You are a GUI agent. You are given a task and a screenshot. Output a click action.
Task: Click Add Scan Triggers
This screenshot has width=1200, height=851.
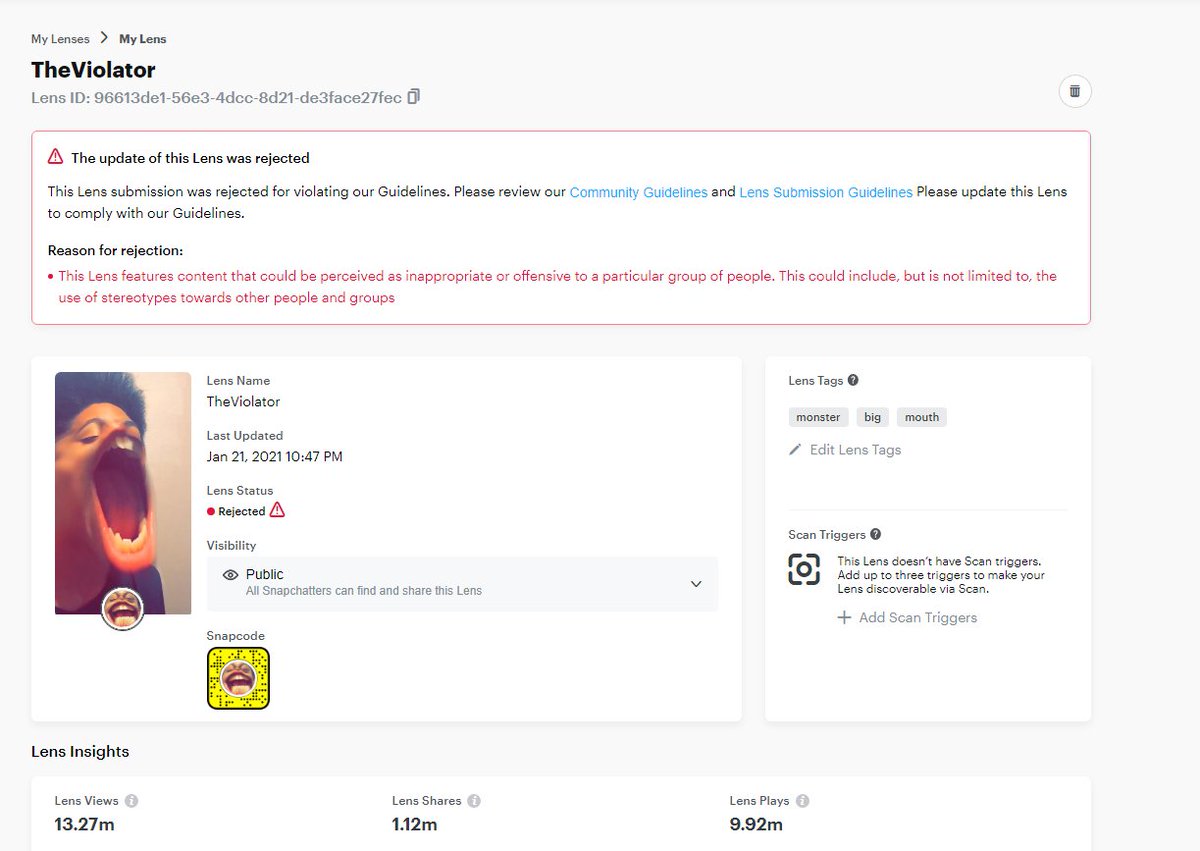(918, 617)
